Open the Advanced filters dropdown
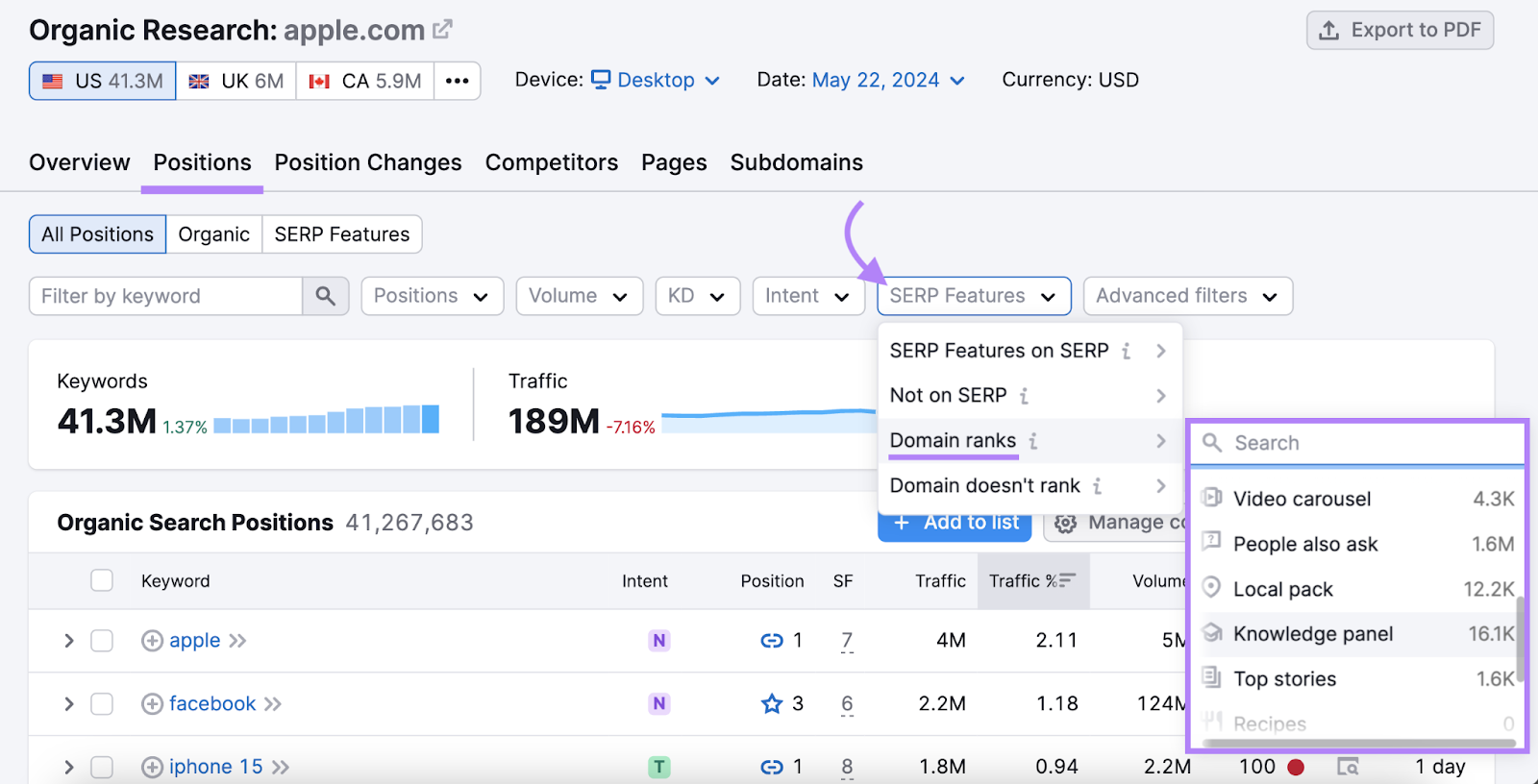Screen dimensions: 1538x784 tap(1187, 296)
